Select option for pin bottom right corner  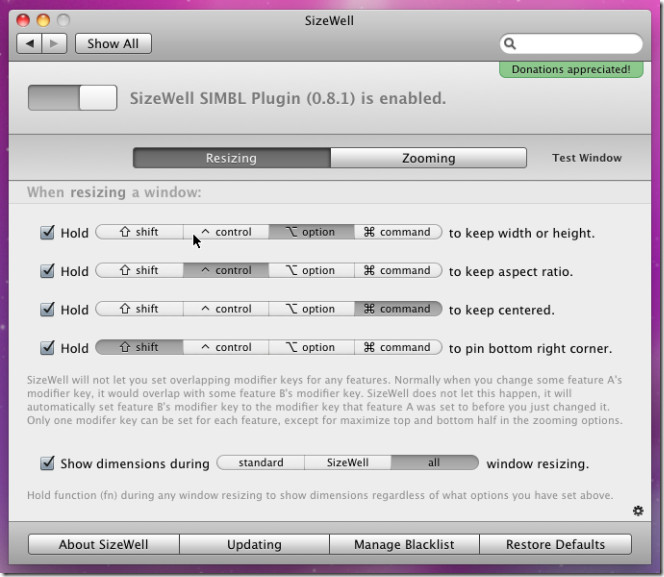pos(311,347)
